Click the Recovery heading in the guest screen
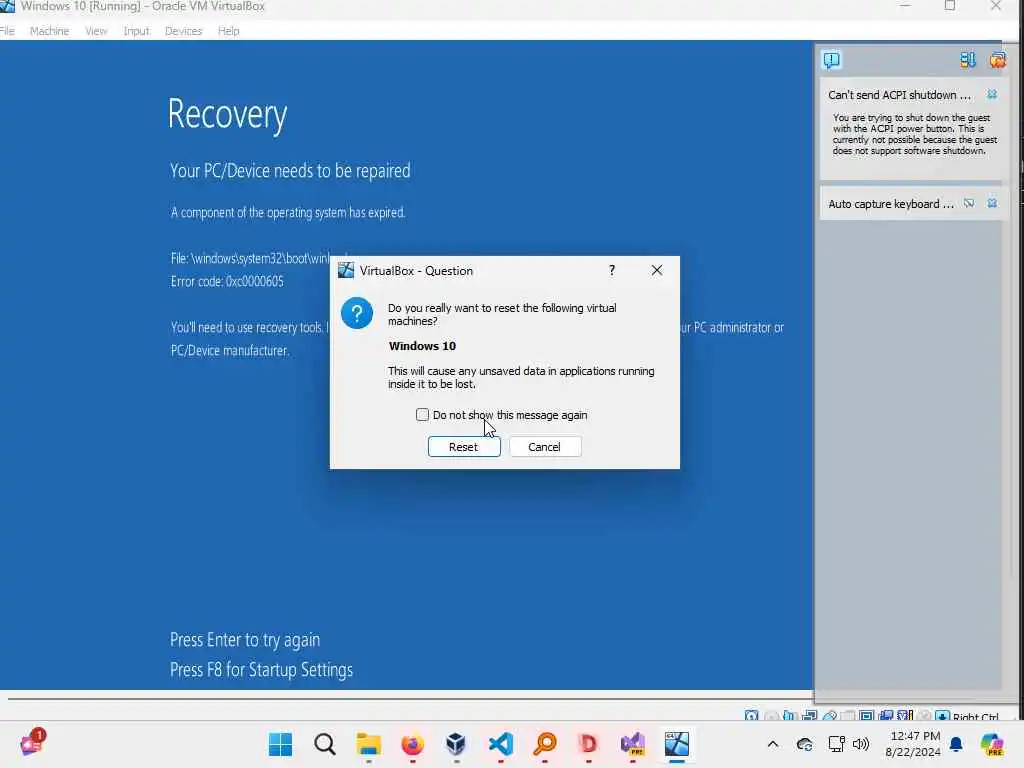The width and height of the screenshot is (1024, 768). tap(227, 114)
